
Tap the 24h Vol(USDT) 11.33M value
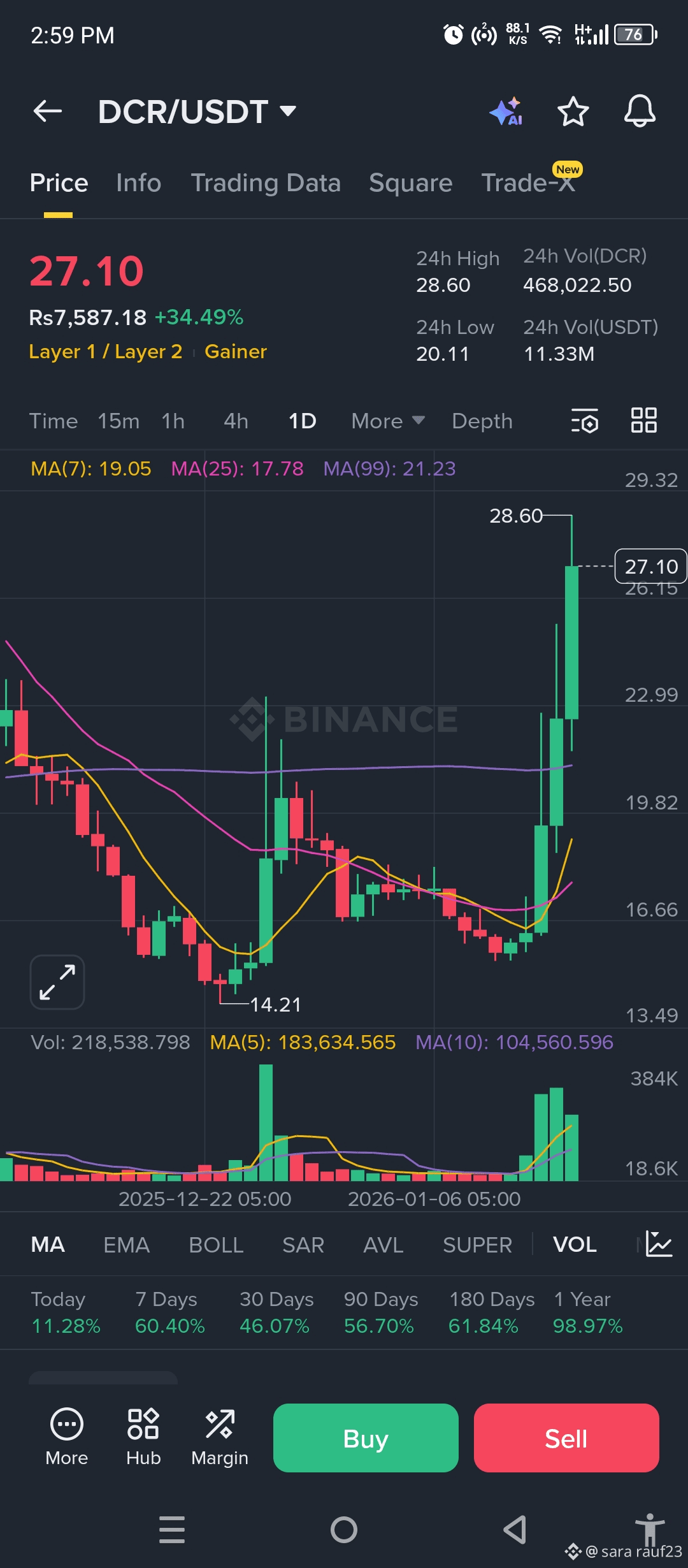coord(559,354)
